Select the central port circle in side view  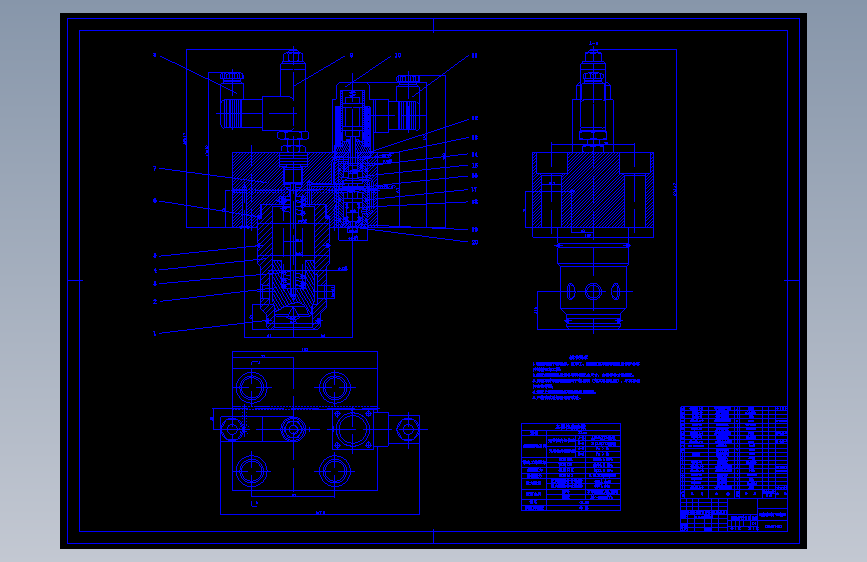593,292
